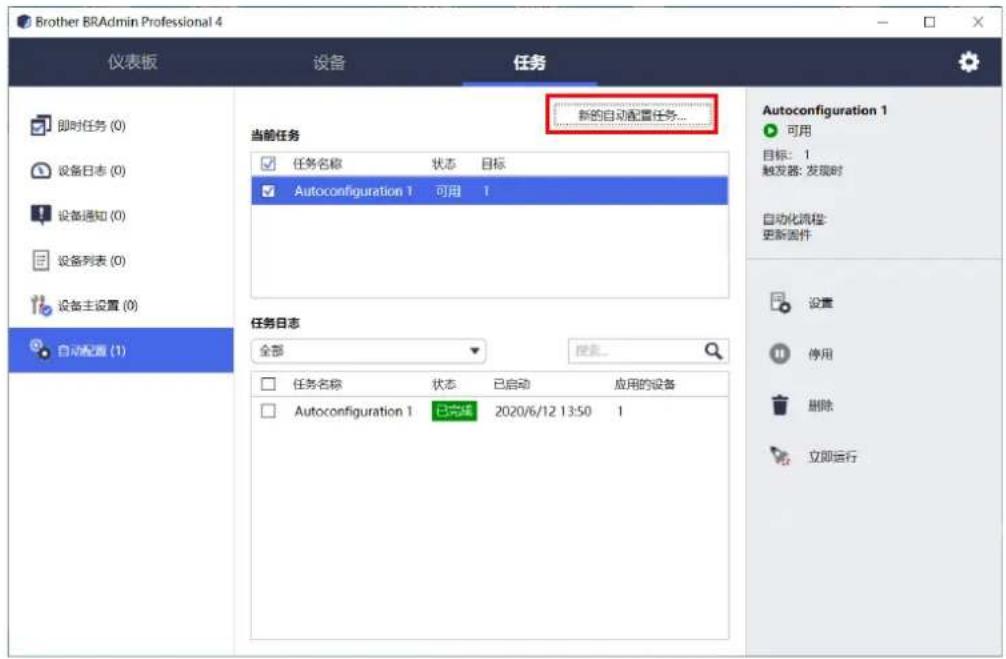
Task: Click the green 可用 status icon
Action: [770, 131]
